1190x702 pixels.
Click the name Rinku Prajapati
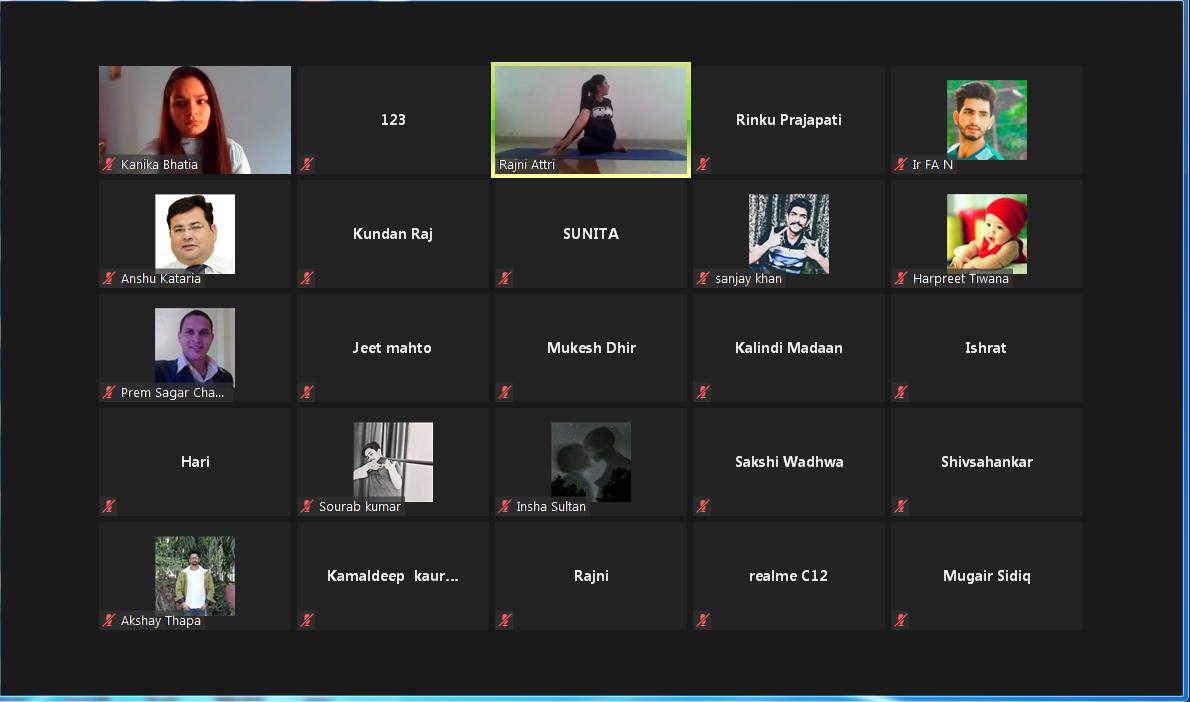(x=789, y=120)
